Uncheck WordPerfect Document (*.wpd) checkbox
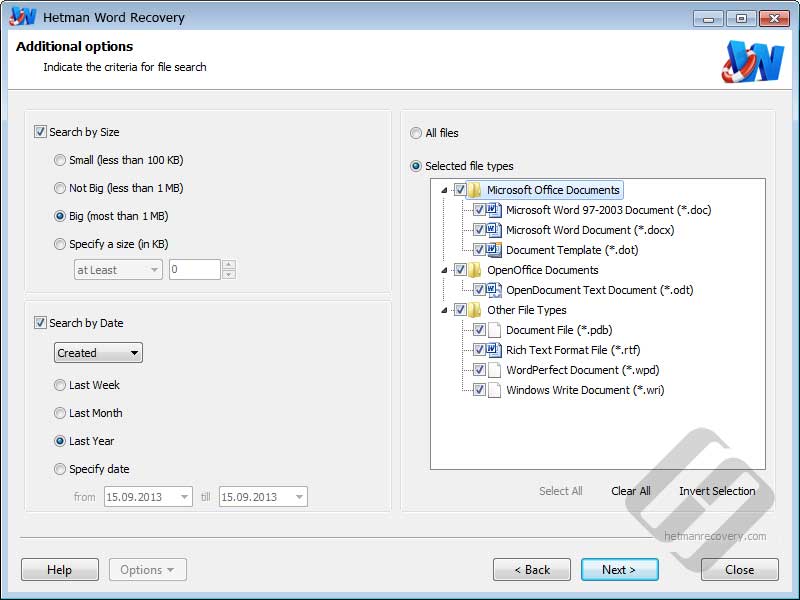800x600 pixels. pyautogui.click(x=479, y=369)
